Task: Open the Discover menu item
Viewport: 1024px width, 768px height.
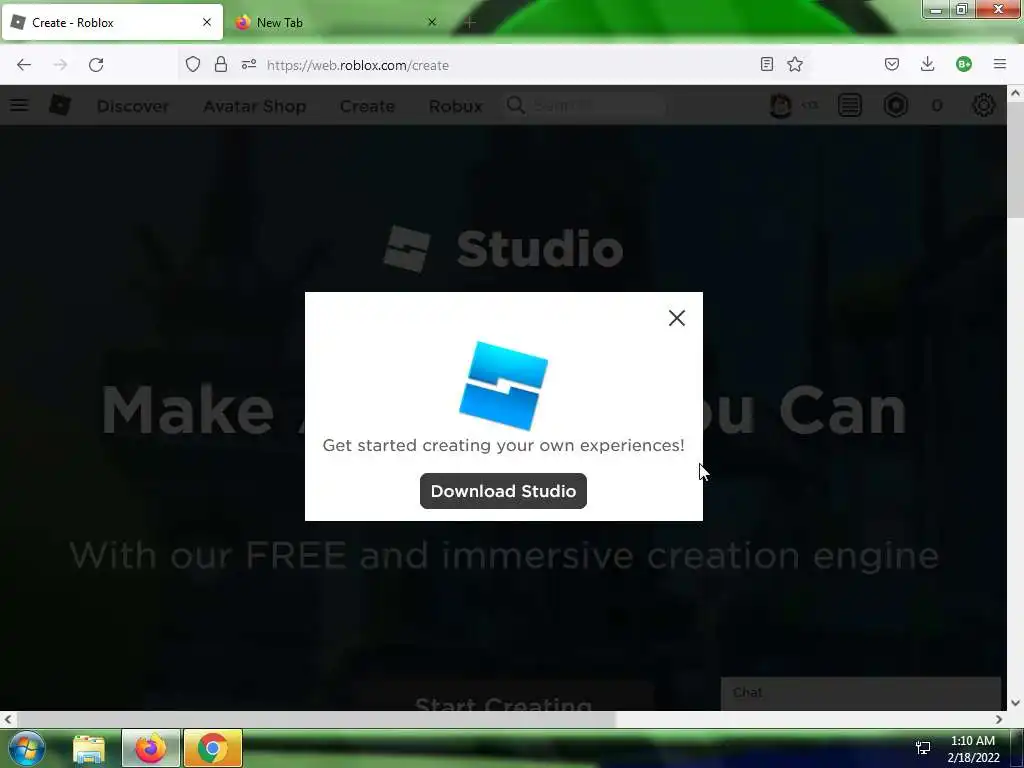Action: coord(133,106)
